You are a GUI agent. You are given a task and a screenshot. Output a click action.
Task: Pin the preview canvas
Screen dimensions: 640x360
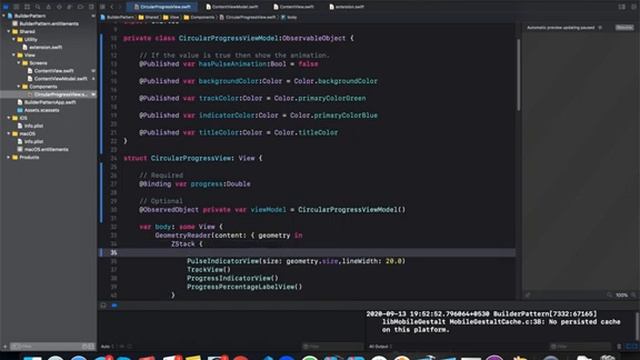(528, 295)
